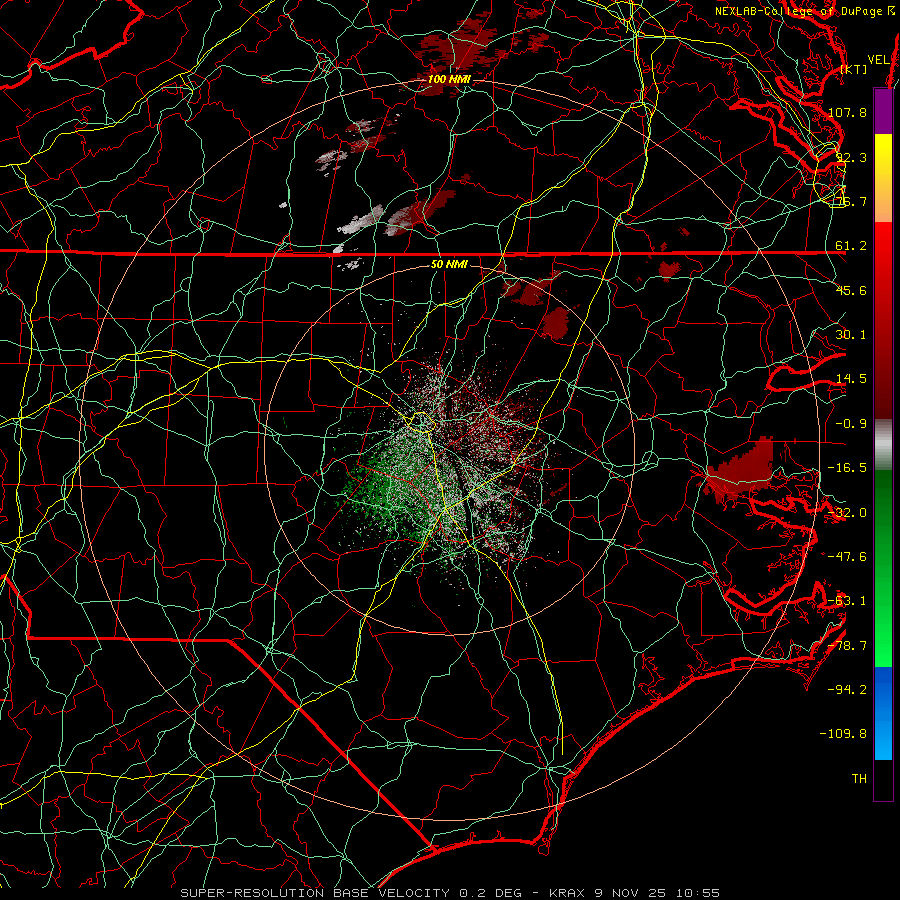Click the 76.7 velocity scale value
Screen dimensions: 900x900
[x=851, y=201]
